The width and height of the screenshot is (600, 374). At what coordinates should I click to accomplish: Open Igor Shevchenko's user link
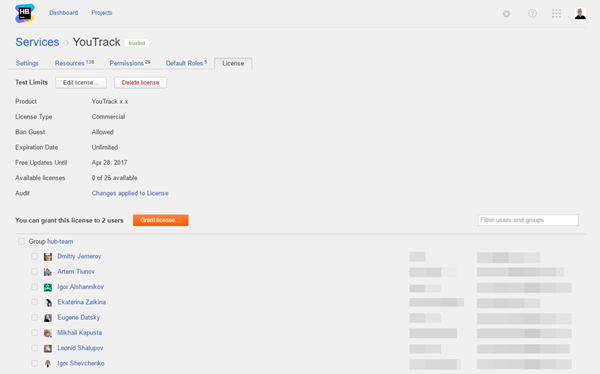pyautogui.click(x=81, y=364)
